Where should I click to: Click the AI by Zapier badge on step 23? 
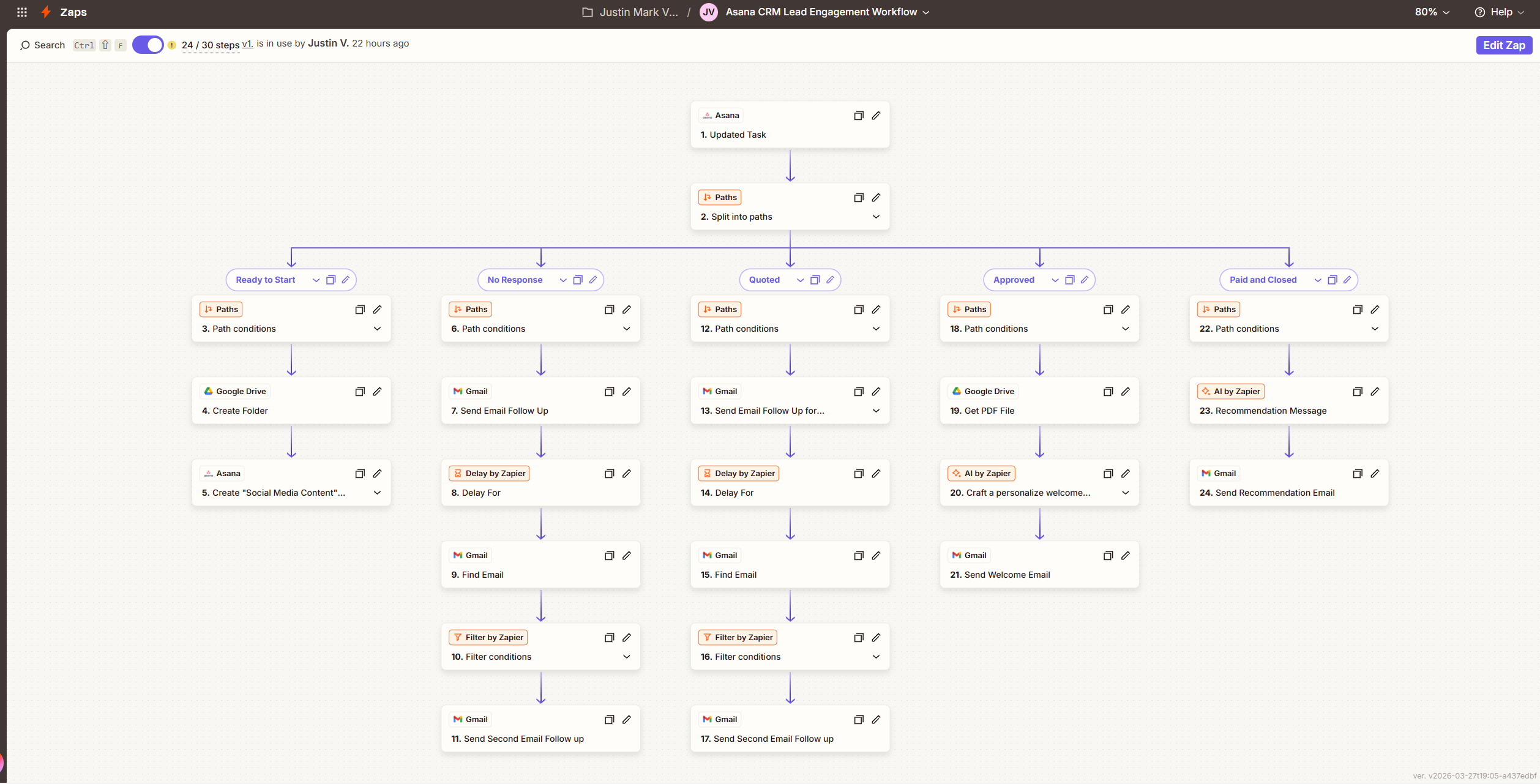(1231, 391)
